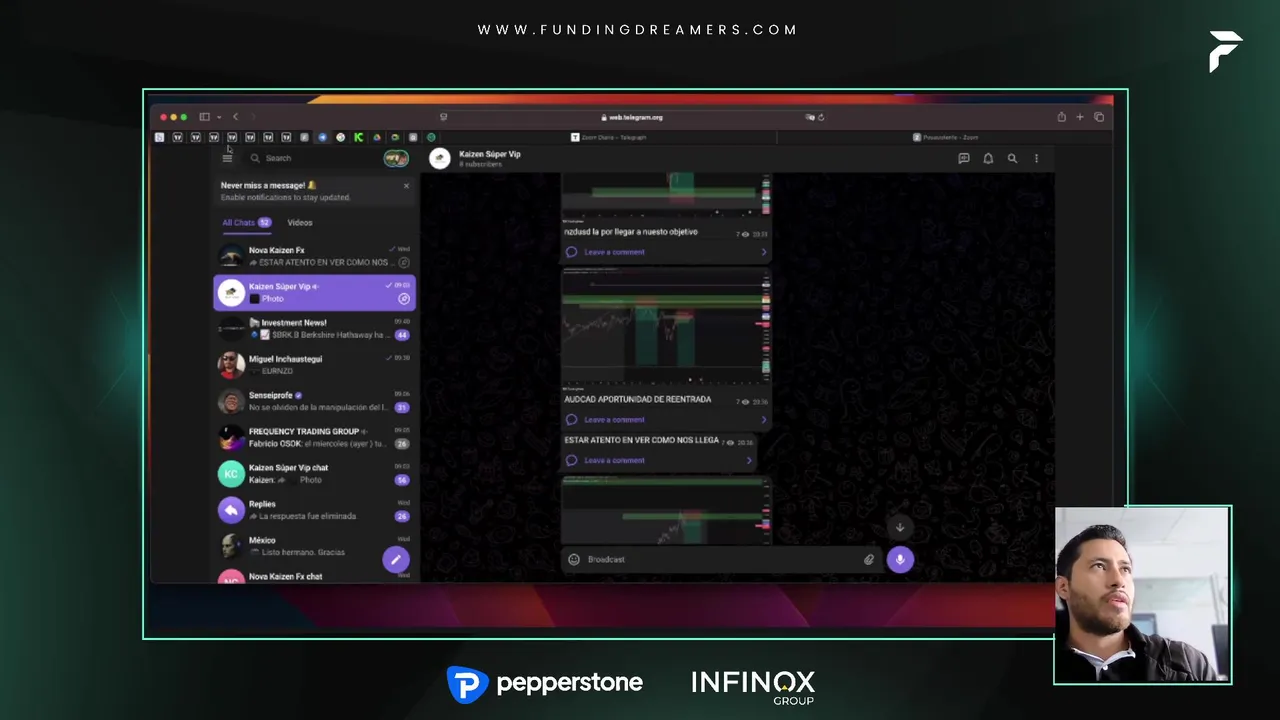This screenshot has height=720, width=1280.
Task: Open the chart image at the bottom of the channel
Action: pos(666,510)
